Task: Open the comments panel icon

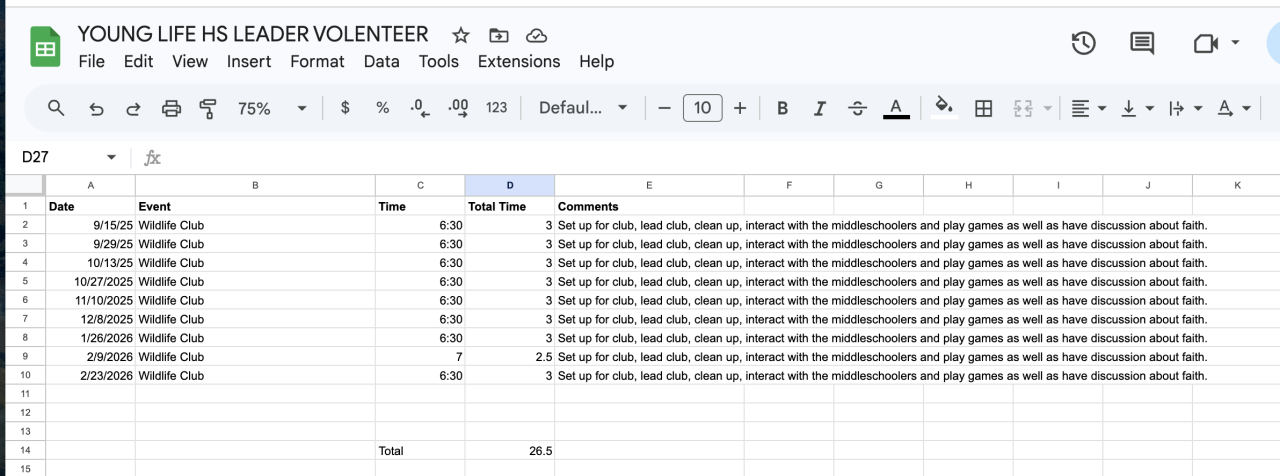Action: pos(1141,44)
